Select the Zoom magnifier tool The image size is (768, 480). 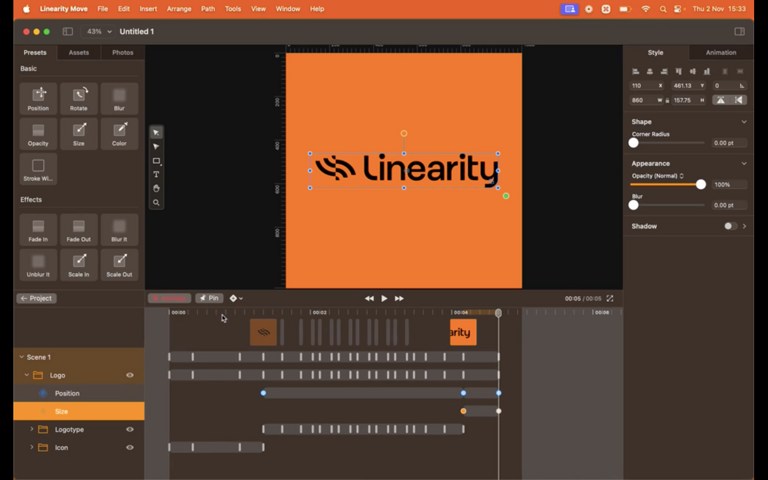click(x=156, y=202)
